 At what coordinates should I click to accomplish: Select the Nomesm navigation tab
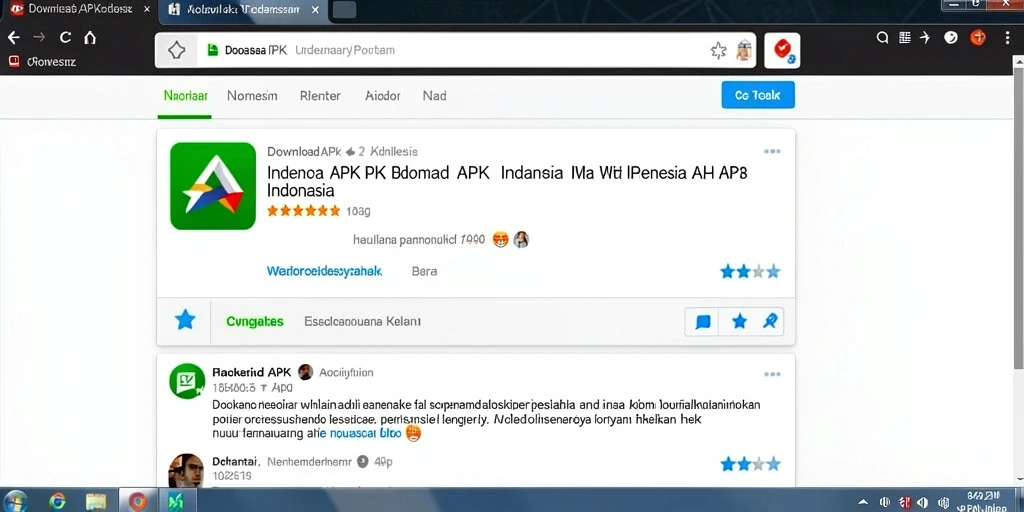coord(252,96)
